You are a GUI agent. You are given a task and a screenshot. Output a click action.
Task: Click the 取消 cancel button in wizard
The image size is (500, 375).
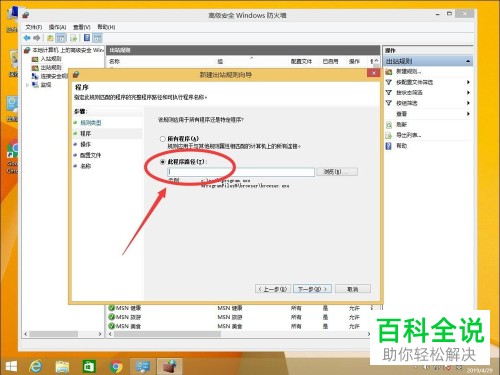[353, 289]
